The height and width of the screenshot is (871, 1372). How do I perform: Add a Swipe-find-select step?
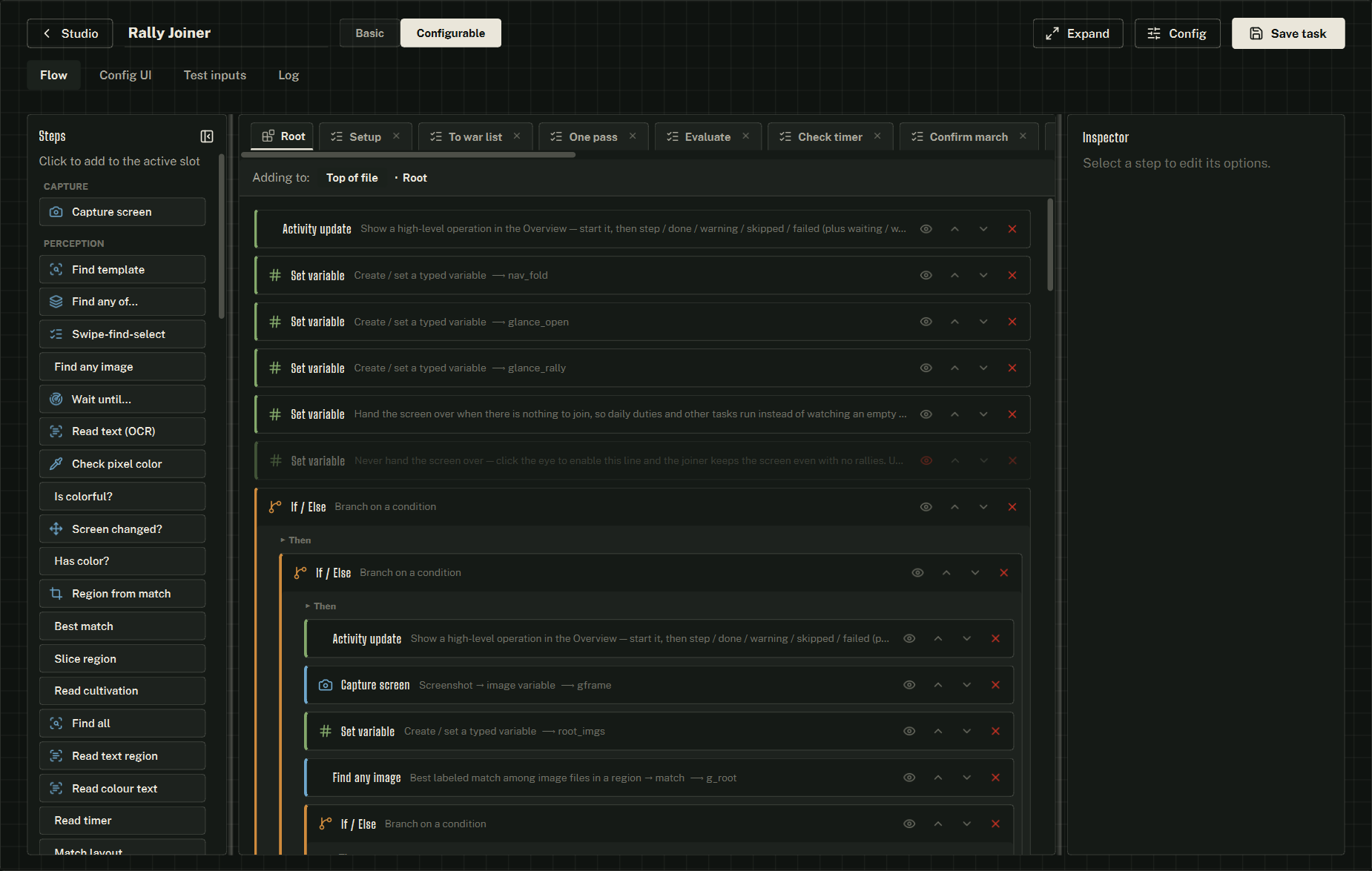coord(122,334)
